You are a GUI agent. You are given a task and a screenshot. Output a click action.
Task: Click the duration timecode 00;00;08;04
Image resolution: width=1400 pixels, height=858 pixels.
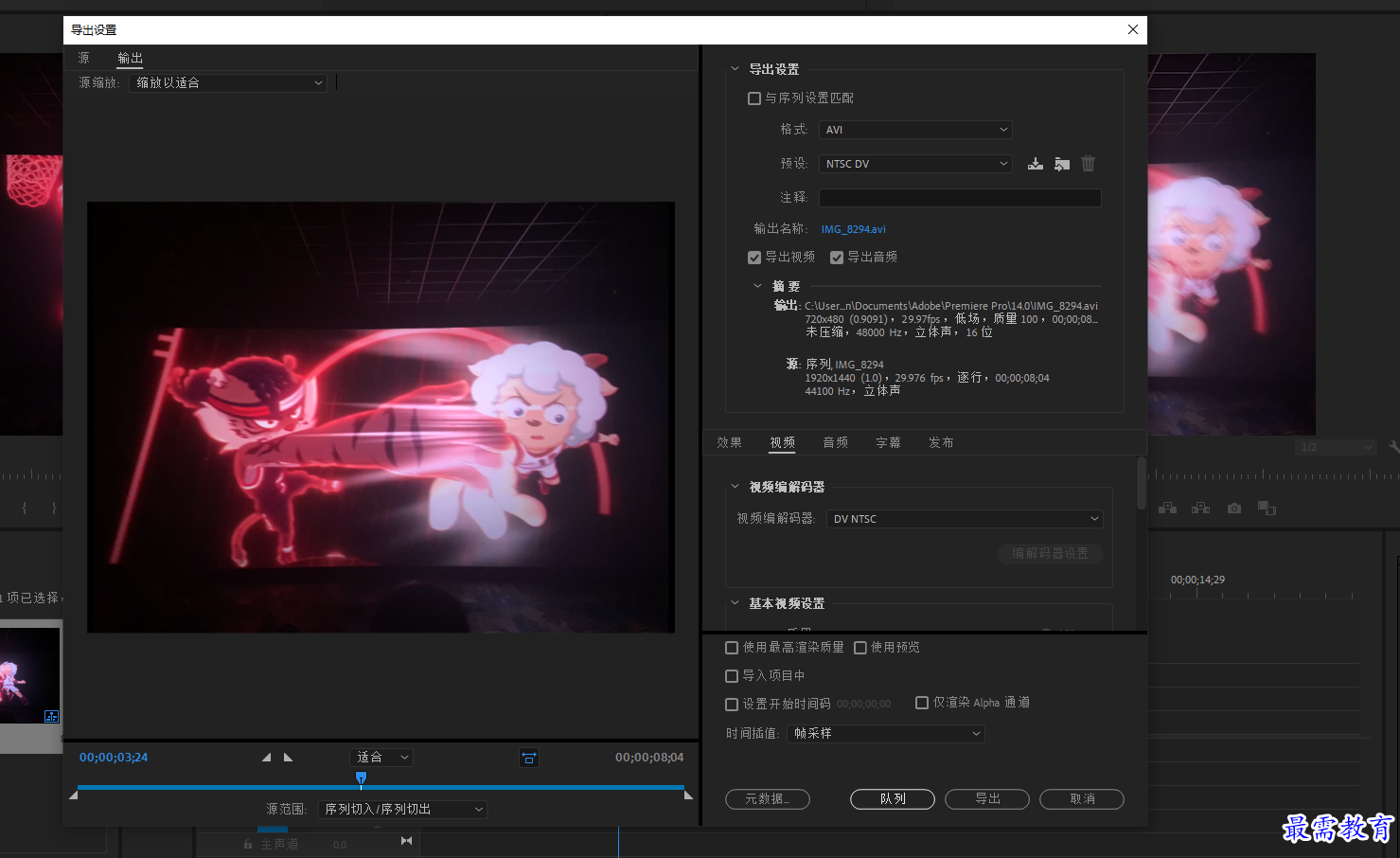649,758
